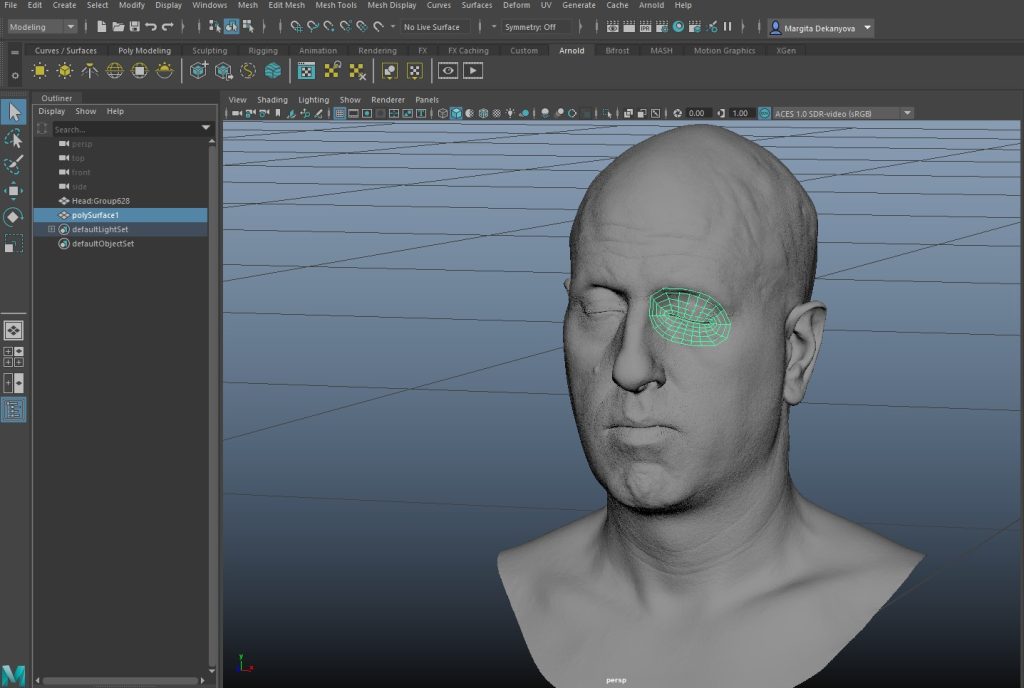Open the Arnold TX Manager shelf icon
1024x688 pixels.
pyautogui.click(x=306, y=70)
